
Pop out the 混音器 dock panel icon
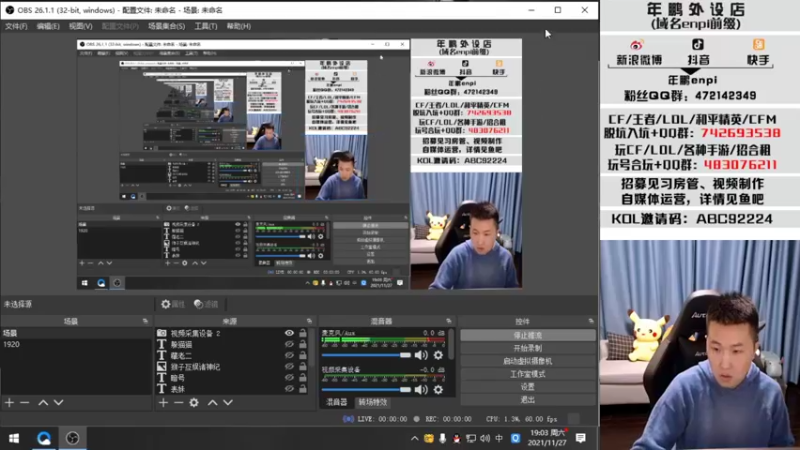pos(449,321)
